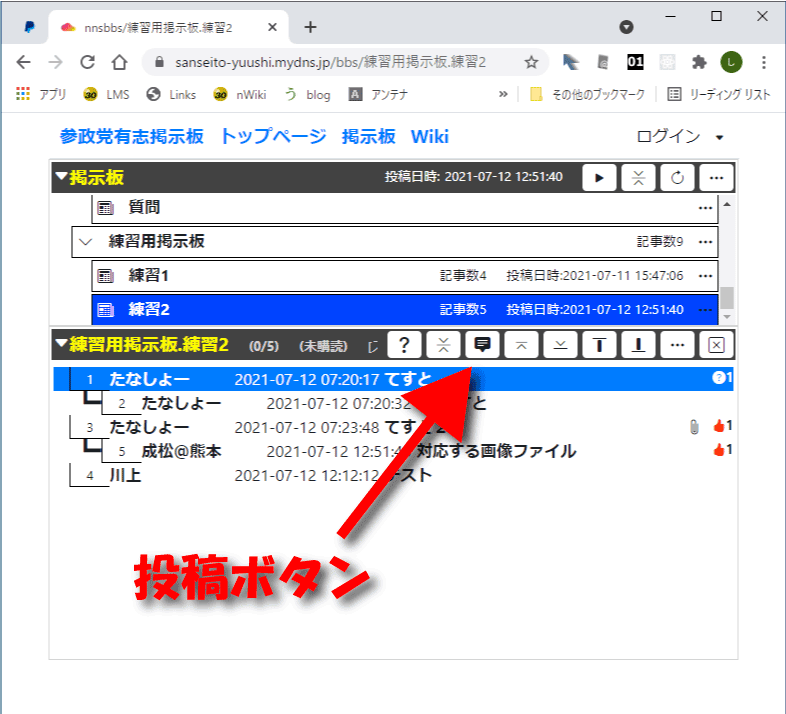Collapse the 練習用掲示板 tree node chevron
The height and width of the screenshot is (714, 786).
(x=87, y=242)
